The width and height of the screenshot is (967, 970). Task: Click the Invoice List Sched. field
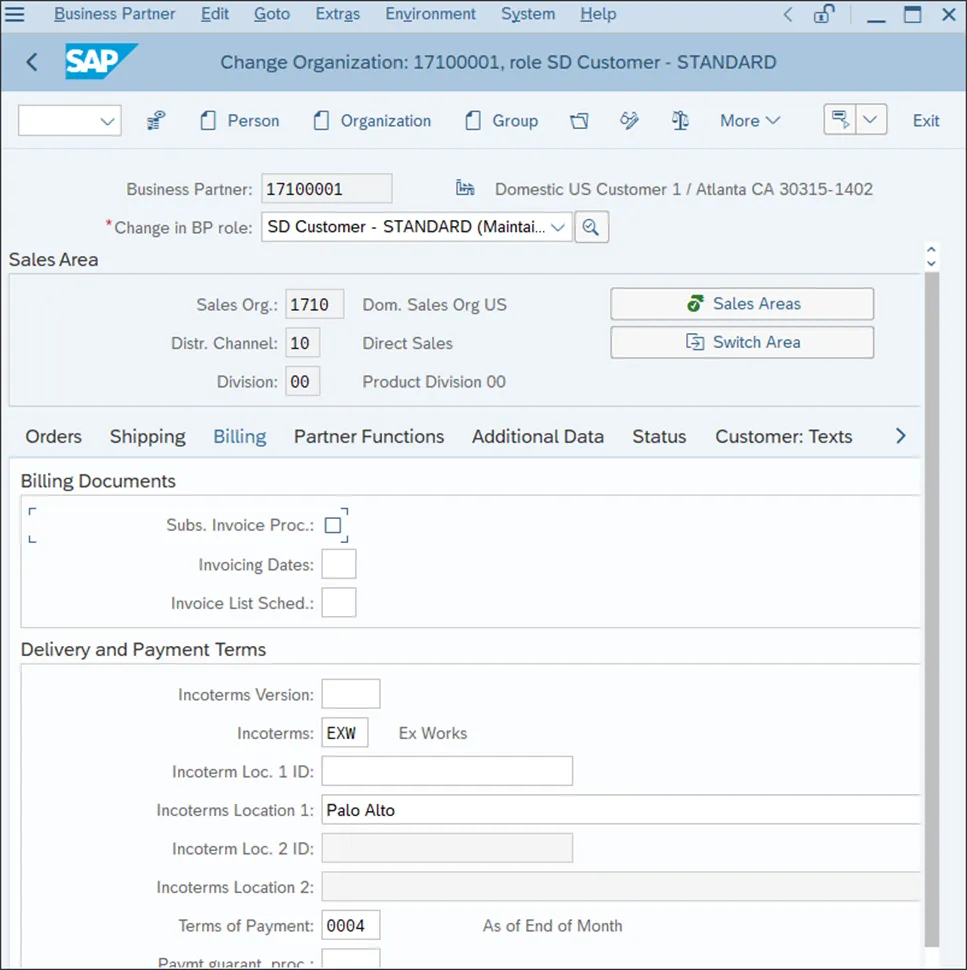pyautogui.click(x=338, y=603)
